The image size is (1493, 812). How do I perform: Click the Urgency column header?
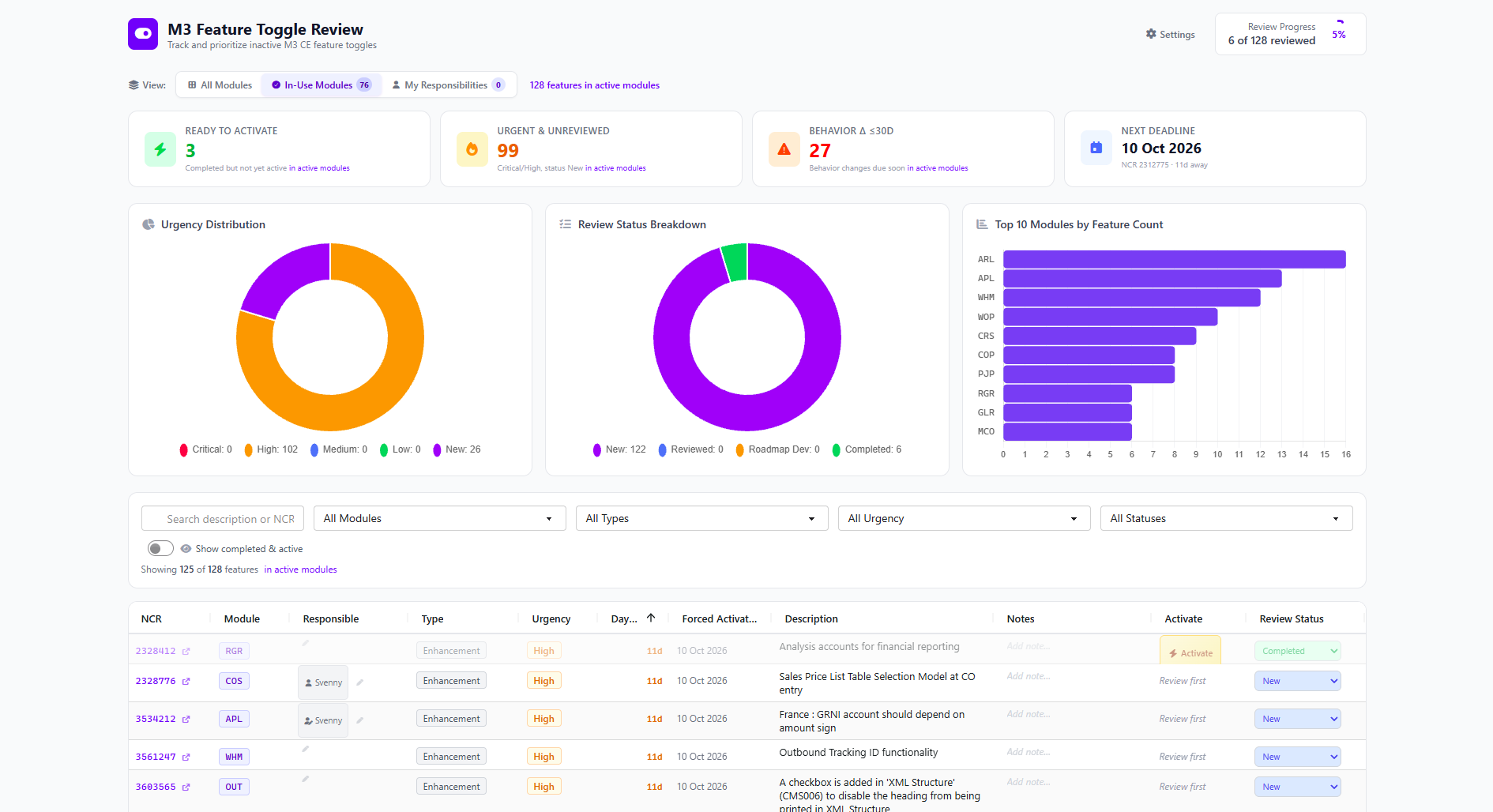551,618
